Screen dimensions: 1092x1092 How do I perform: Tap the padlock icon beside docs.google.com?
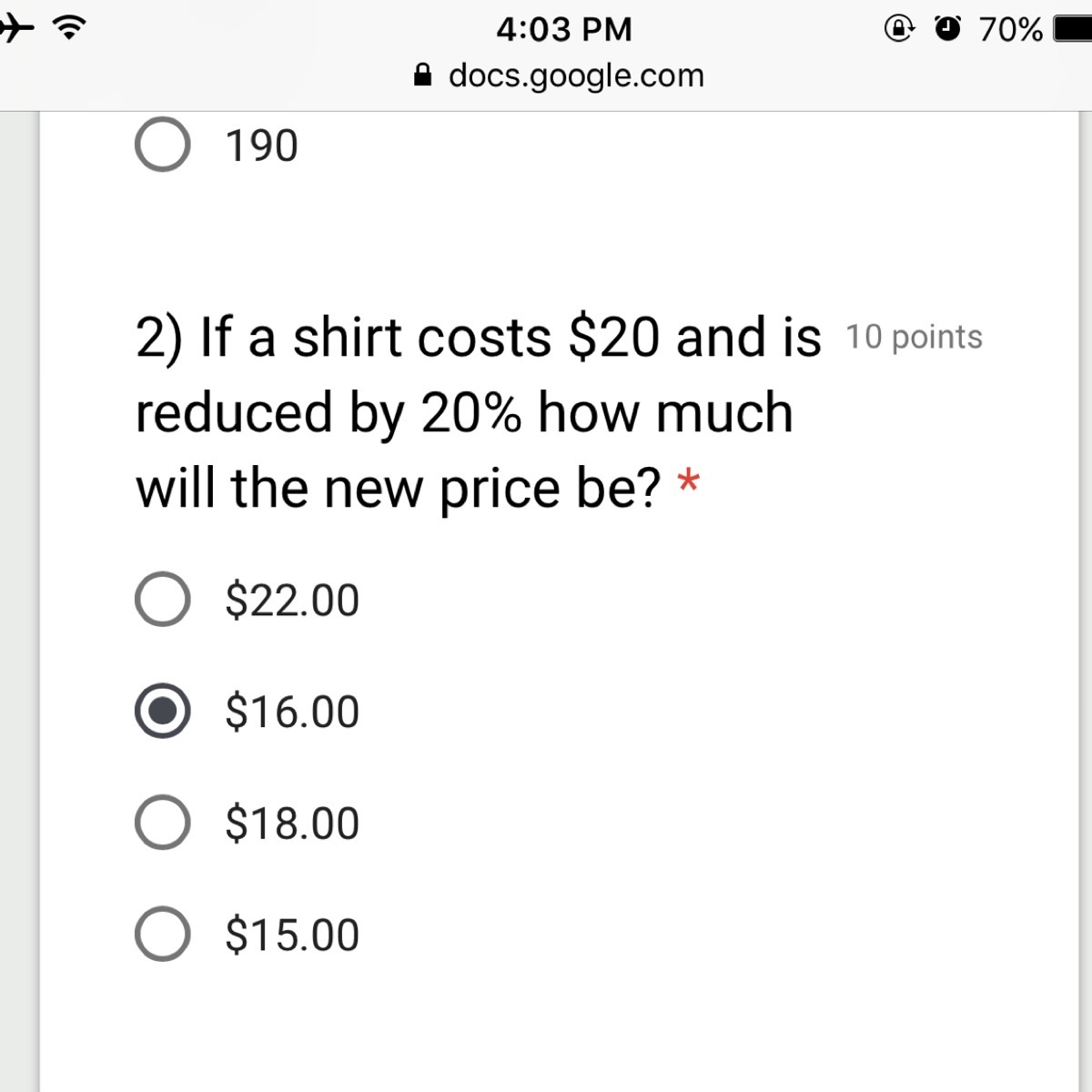(422, 76)
